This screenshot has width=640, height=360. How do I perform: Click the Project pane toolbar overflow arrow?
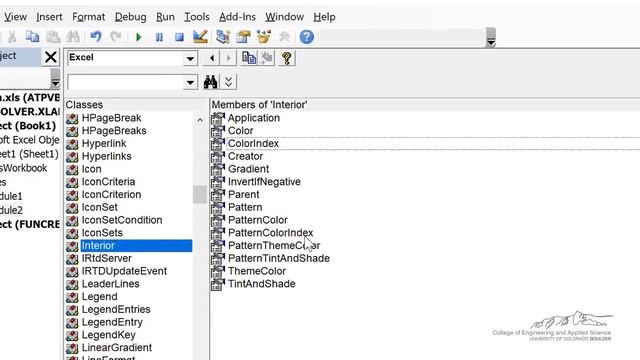click(55, 78)
